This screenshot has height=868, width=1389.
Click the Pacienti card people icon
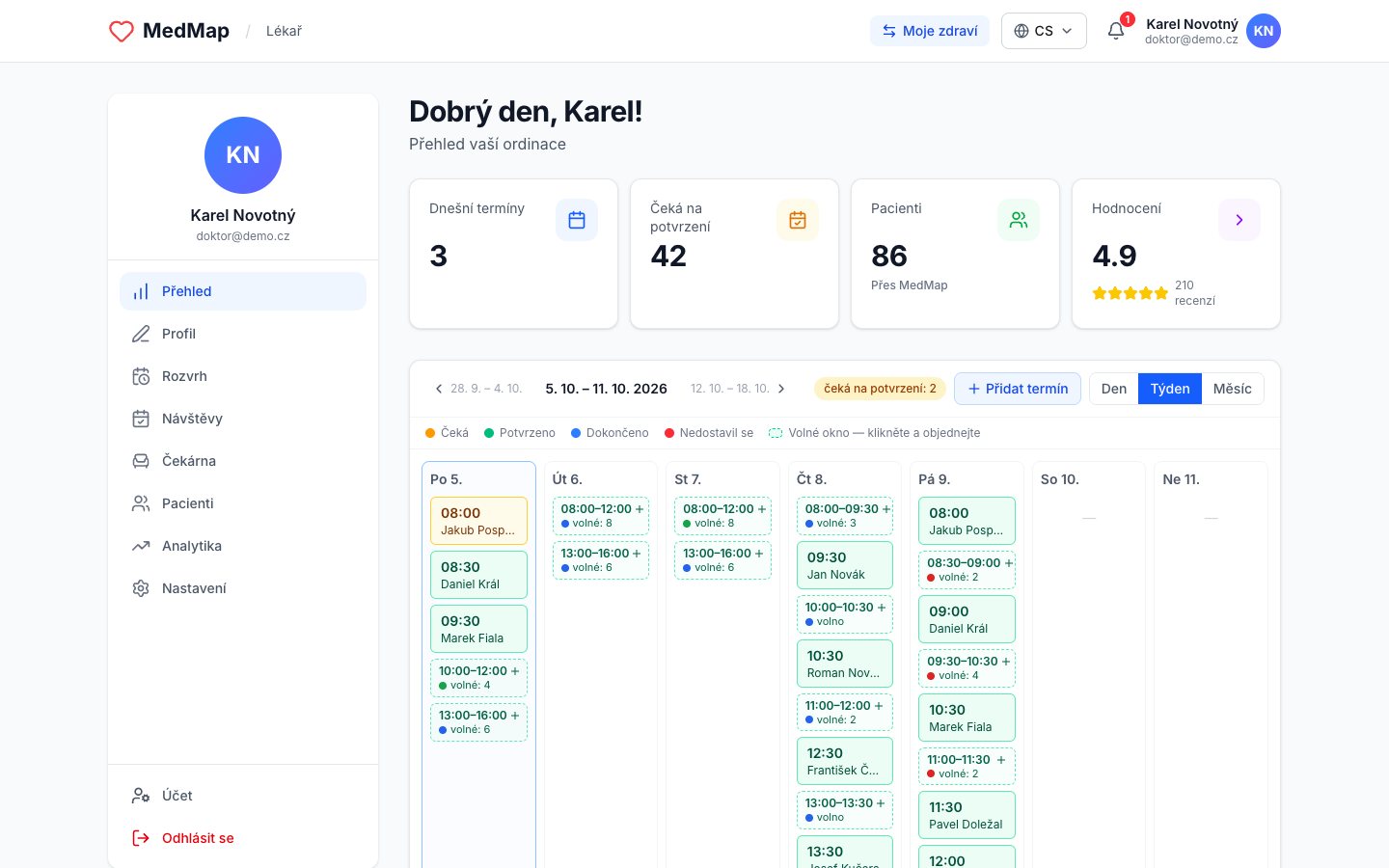point(1019,220)
